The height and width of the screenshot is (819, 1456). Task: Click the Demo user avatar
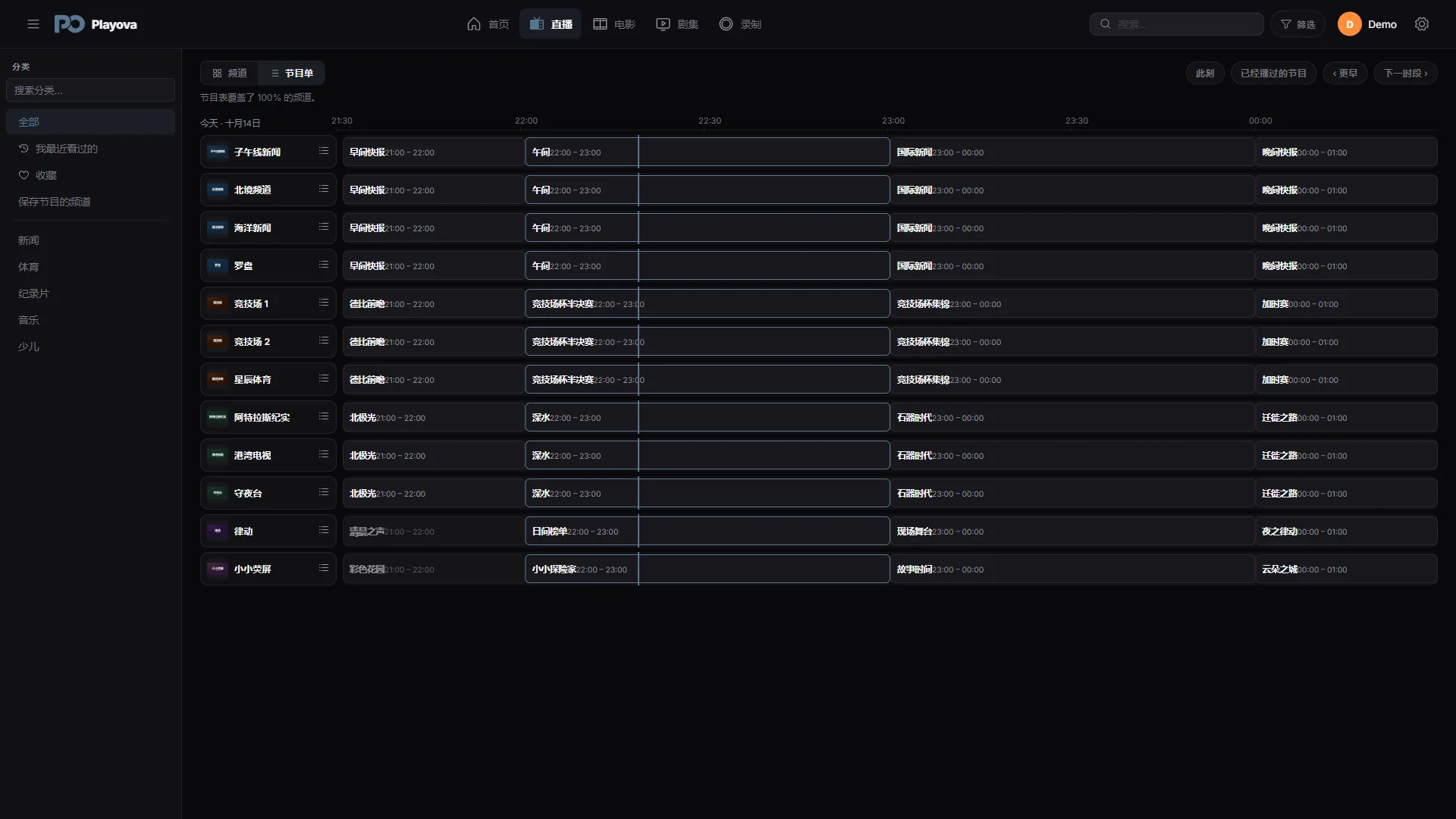click(1349, 24)
